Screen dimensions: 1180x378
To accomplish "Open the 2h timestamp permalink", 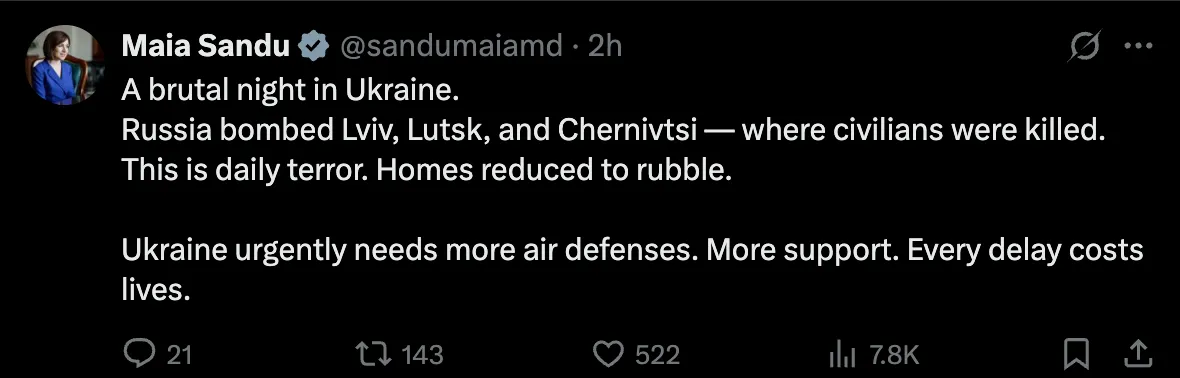I will pyautogui.click(x=604, y=47).
